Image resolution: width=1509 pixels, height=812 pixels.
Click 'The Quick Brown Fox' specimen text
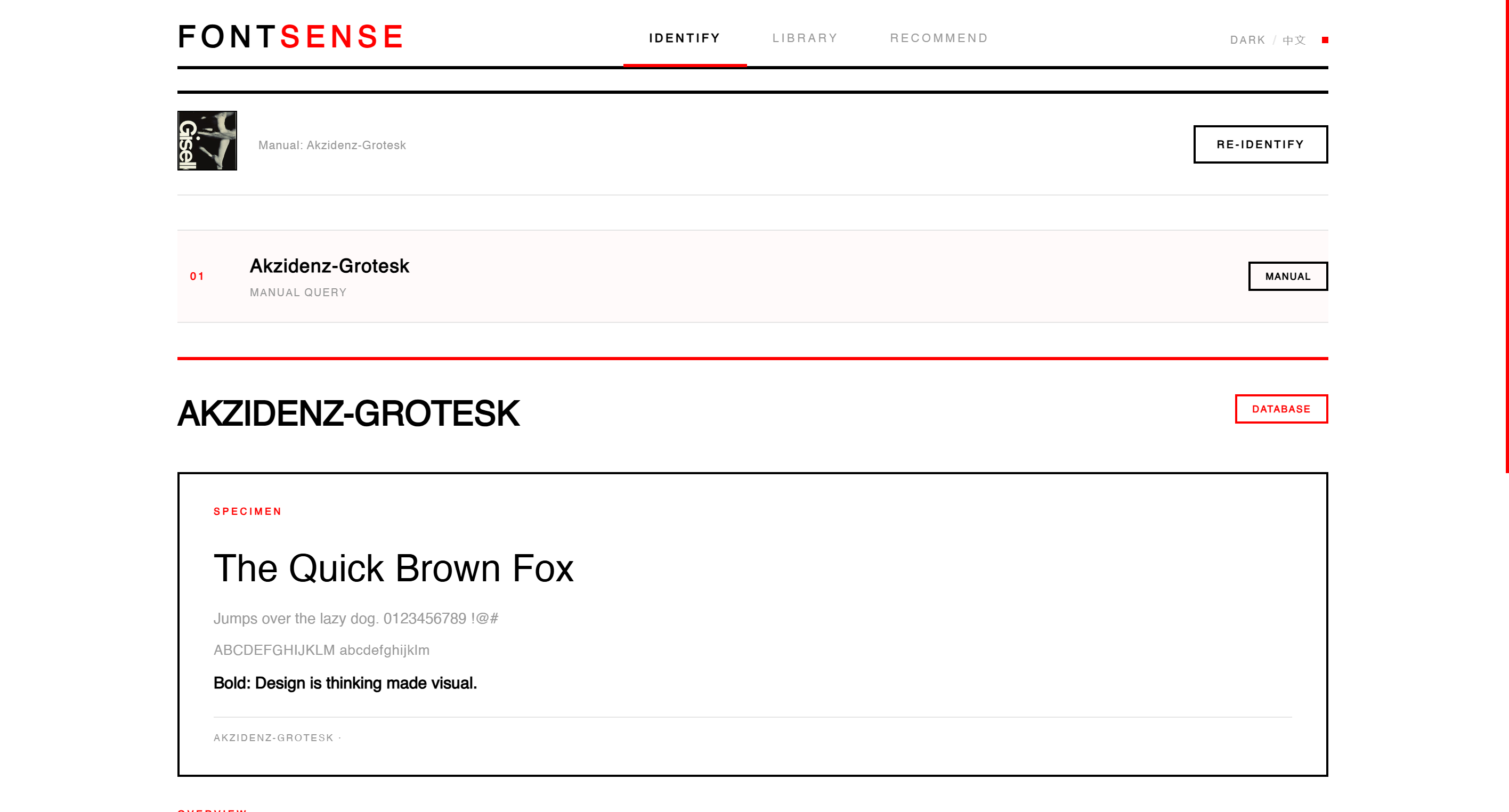pyautogui.click(x=394, y=567)
